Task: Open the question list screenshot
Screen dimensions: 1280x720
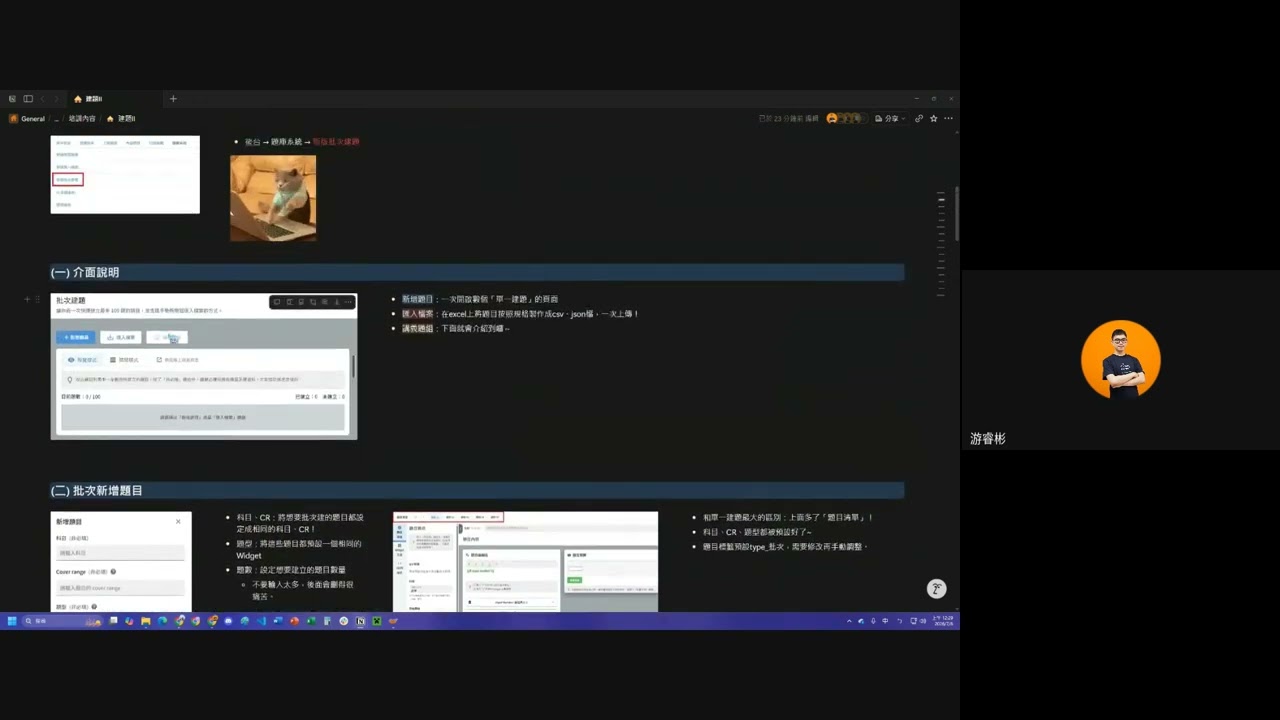Action: click(526, 562)
